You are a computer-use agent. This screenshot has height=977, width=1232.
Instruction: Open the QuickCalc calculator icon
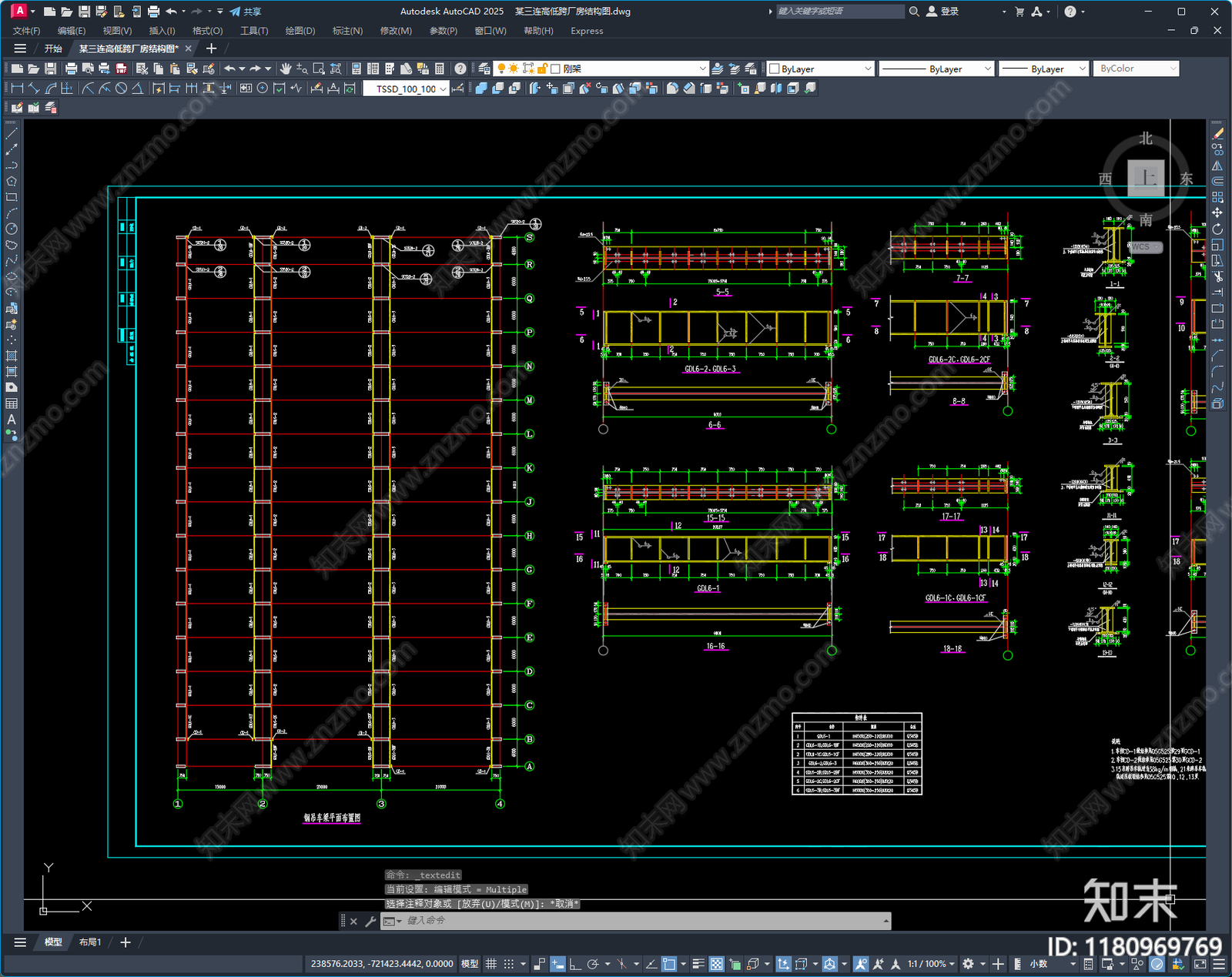[440, 69]
